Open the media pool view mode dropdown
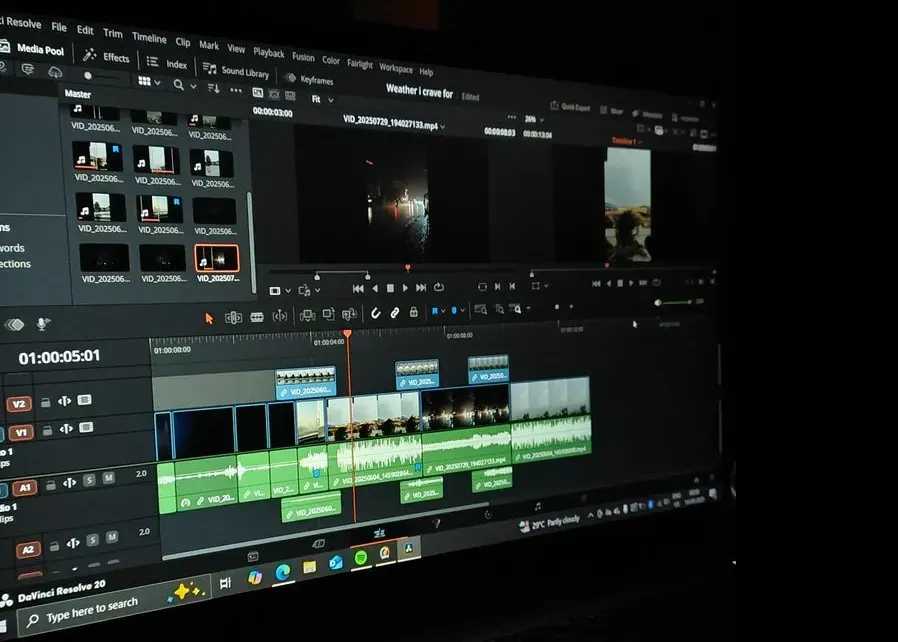Image resolution: width=898 pixels, height=642 pixels. click(x=149, y=82)
